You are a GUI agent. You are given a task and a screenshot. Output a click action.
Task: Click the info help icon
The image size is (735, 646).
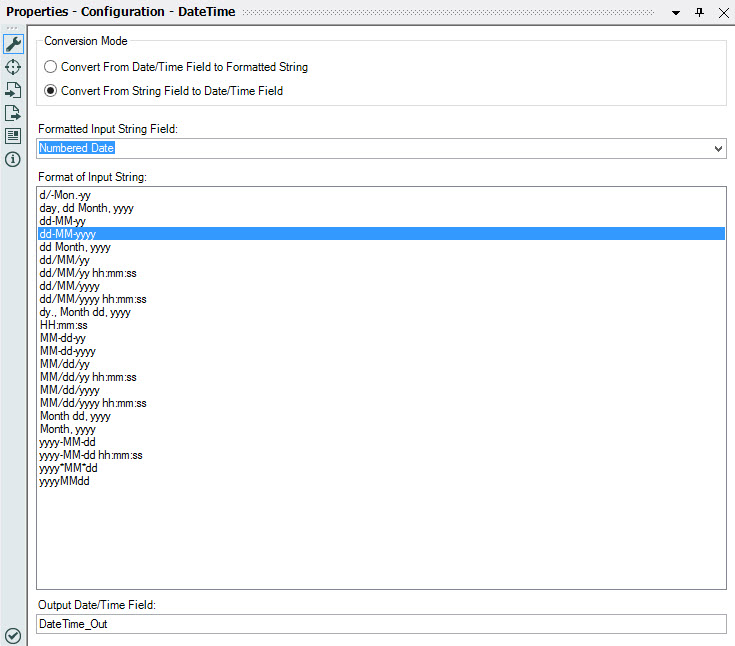13,159
